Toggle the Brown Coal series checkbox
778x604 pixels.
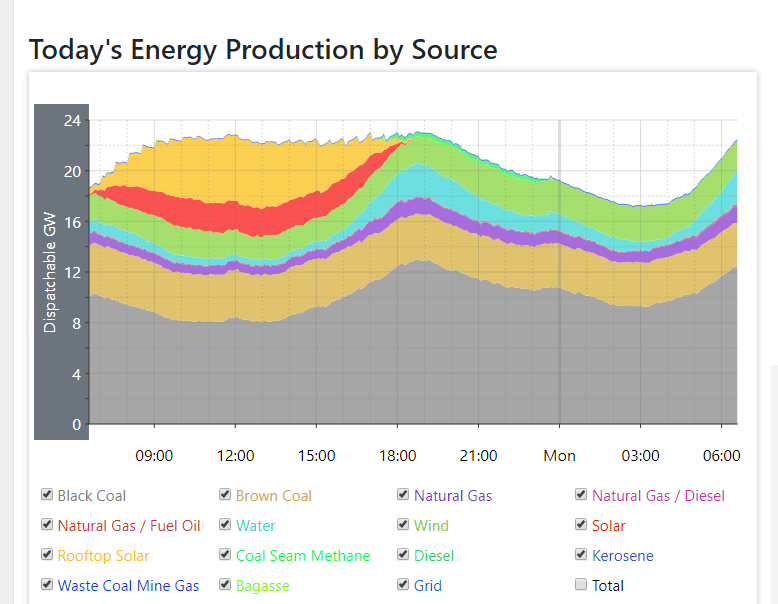(225, 495)
